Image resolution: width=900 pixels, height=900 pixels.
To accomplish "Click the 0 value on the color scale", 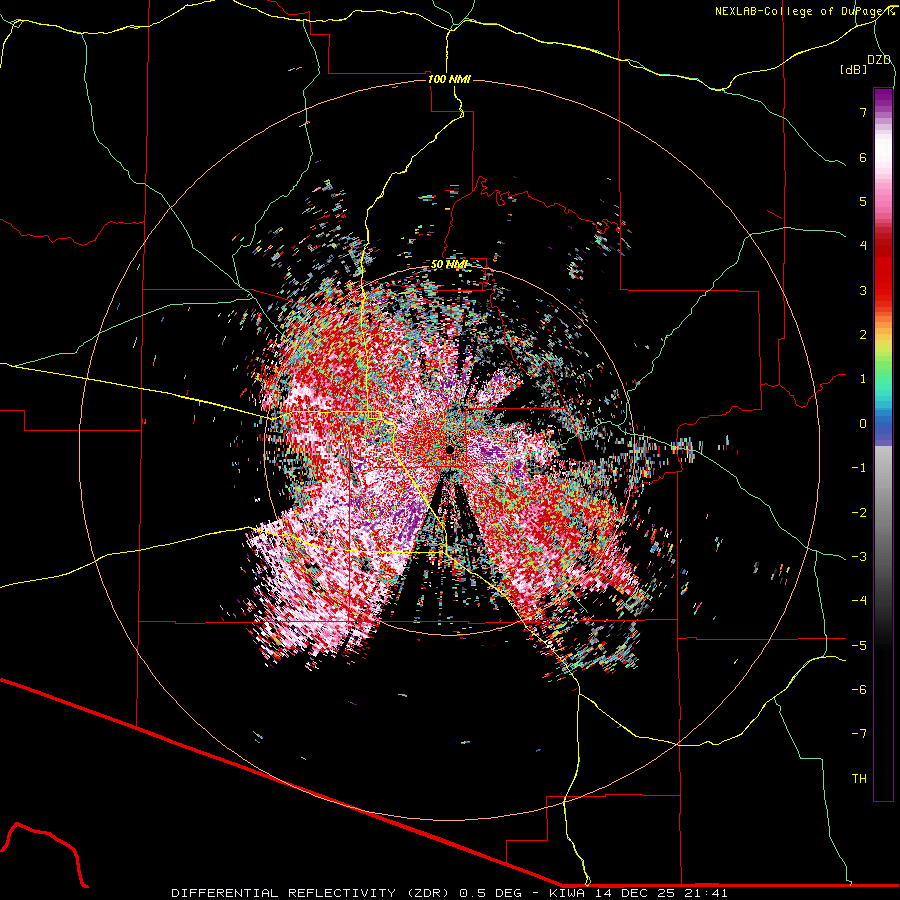I will tap(863, 424).
